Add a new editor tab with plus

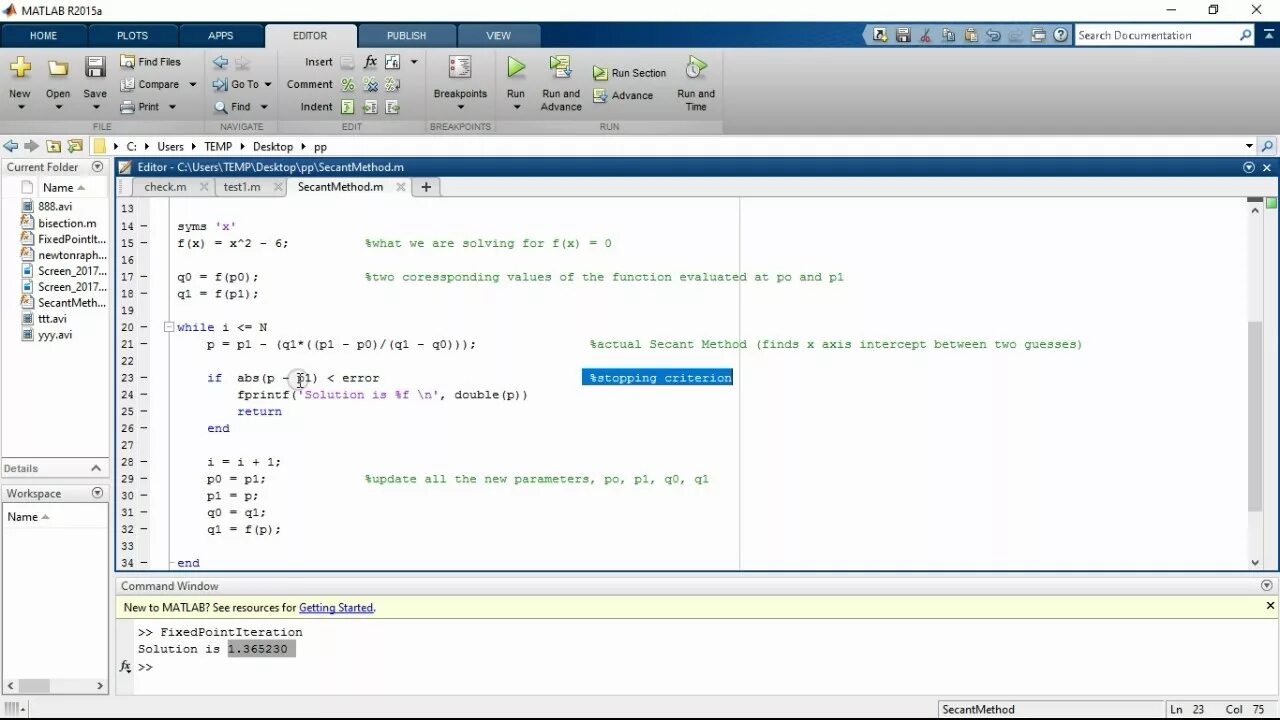[426, 187]
